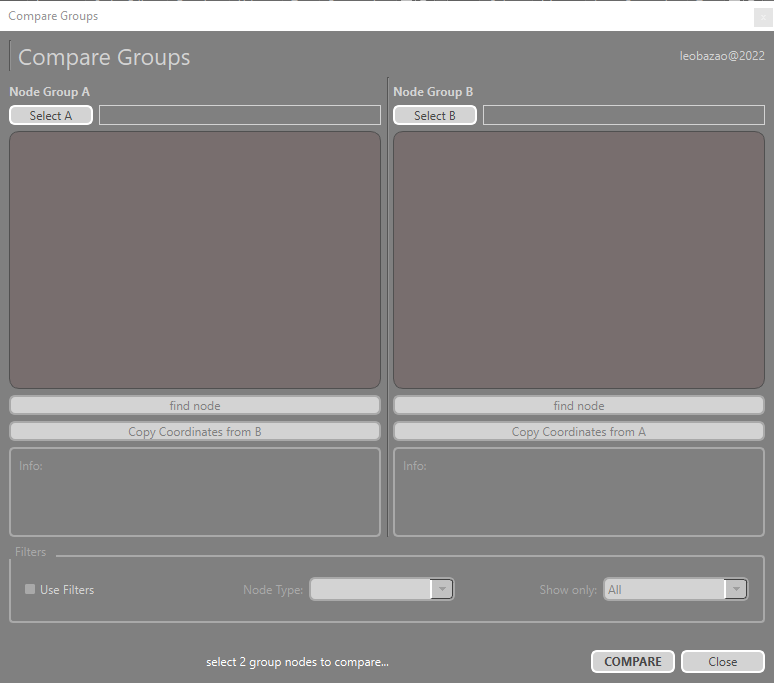The width and height of the screenshot is (774, 683).
Task: Copy Coordinates from B button
Action: [195, 432]
